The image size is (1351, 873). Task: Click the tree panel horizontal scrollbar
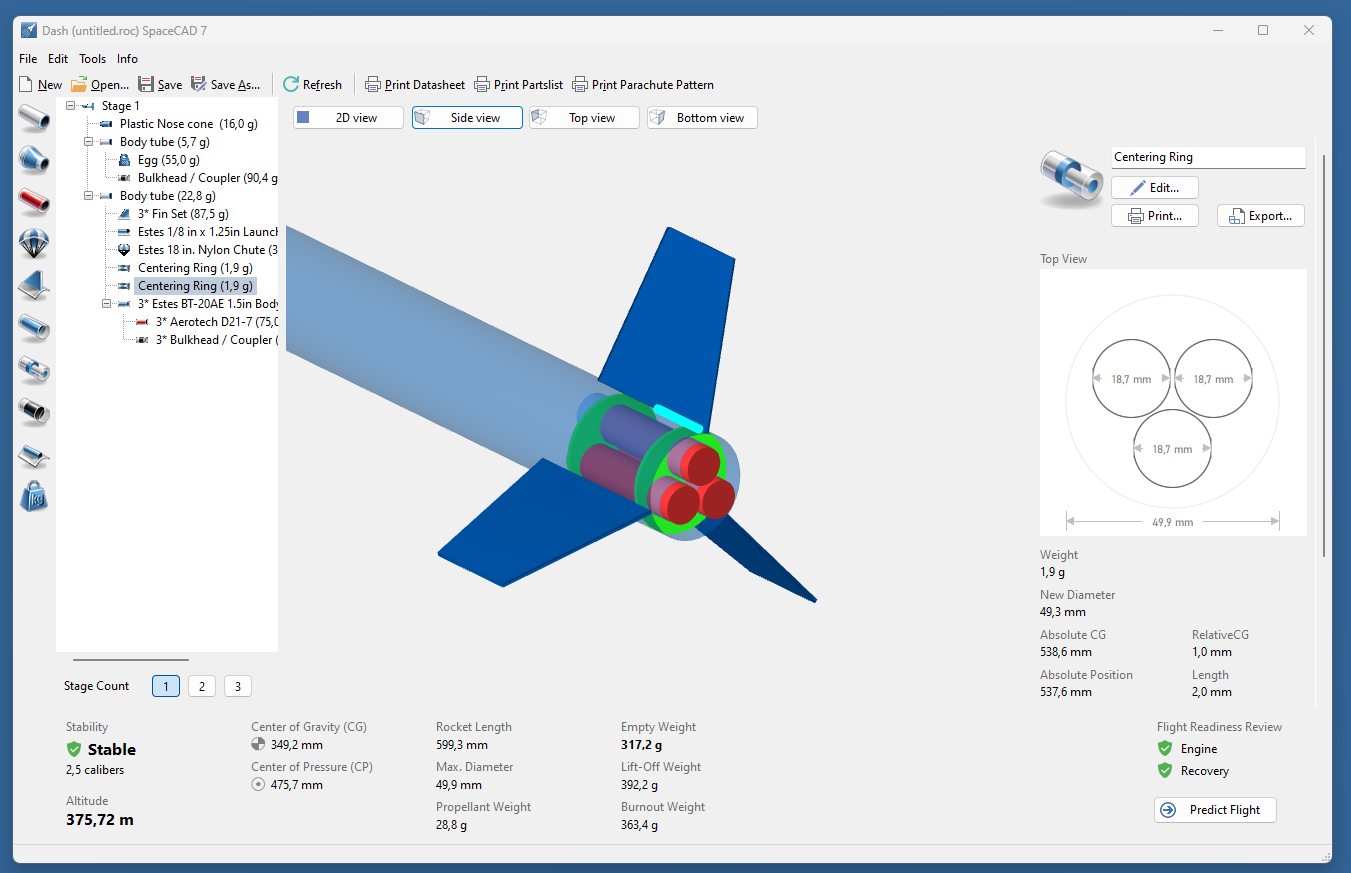pos(131,660)
